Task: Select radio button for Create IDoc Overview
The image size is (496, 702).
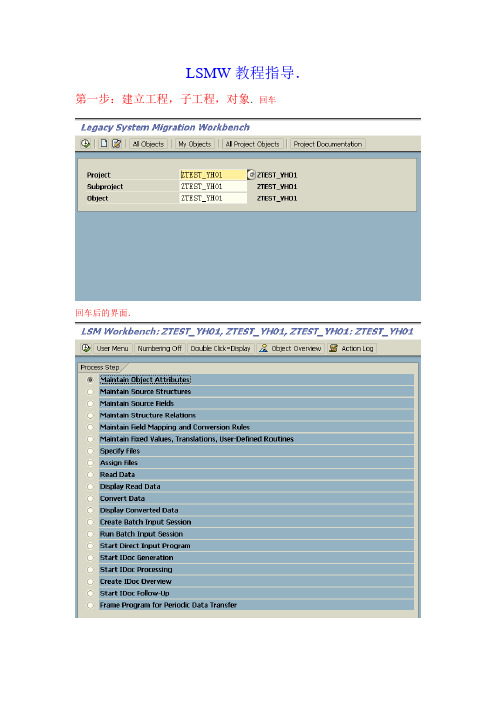Action: click(x=90, y=581)
